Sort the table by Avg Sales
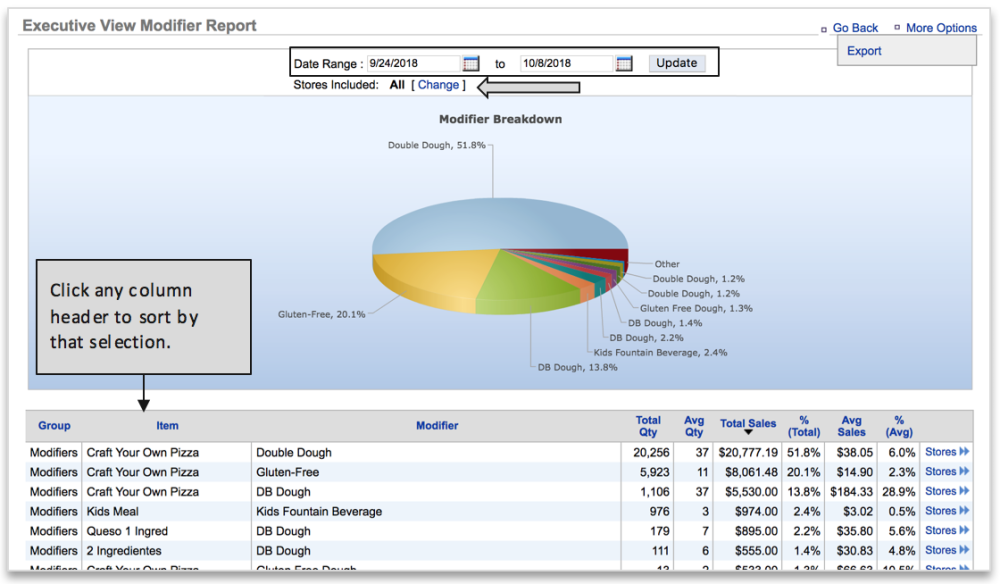 tap(852, 425)
